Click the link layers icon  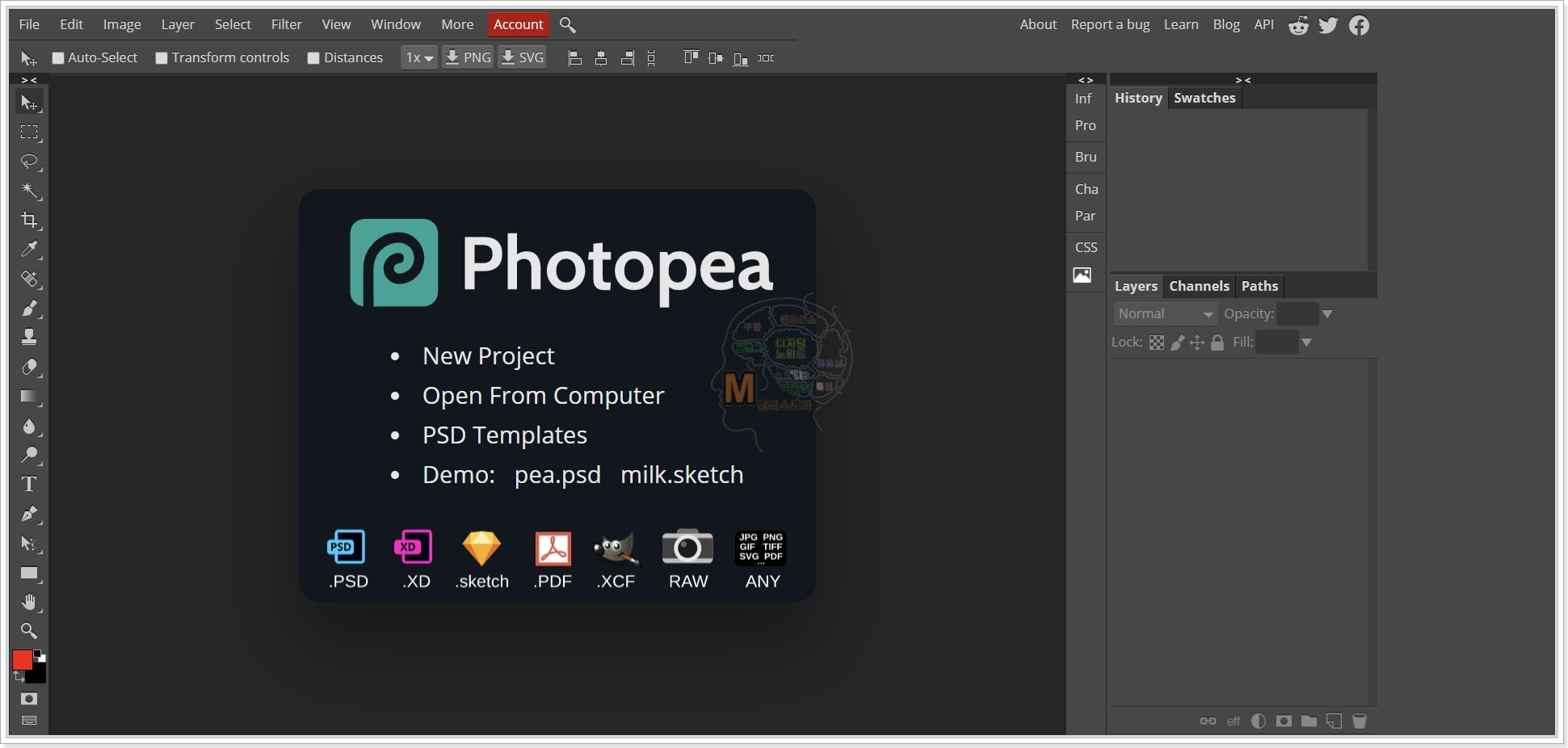point(1208,721)
